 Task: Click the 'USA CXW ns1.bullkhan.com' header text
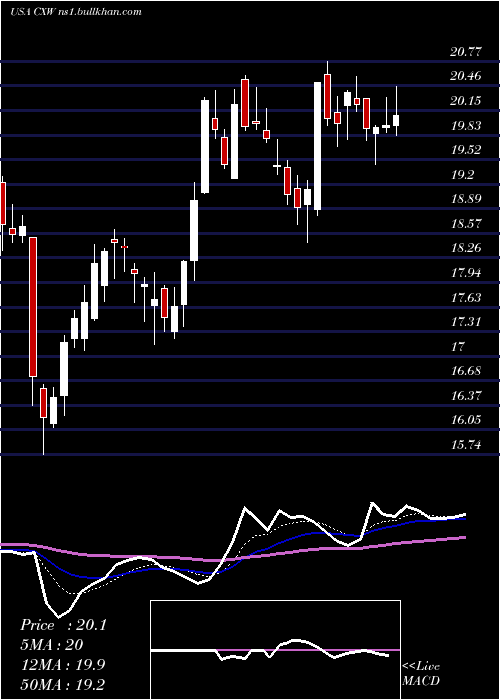coord(76,11)
